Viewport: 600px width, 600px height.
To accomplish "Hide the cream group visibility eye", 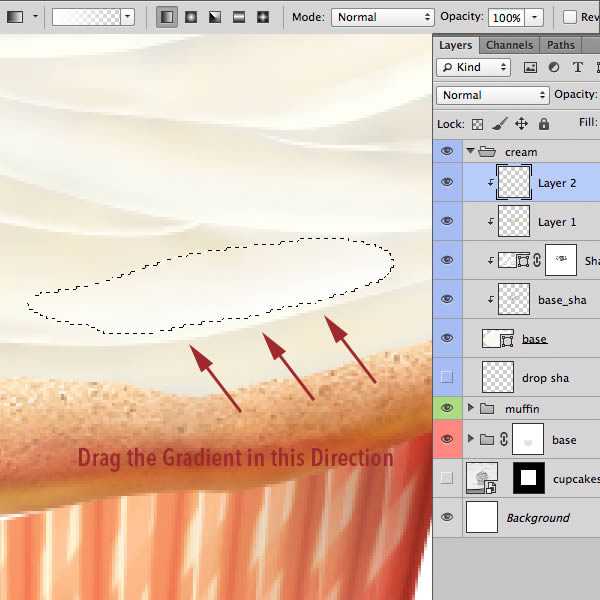I will pos(447,151).
